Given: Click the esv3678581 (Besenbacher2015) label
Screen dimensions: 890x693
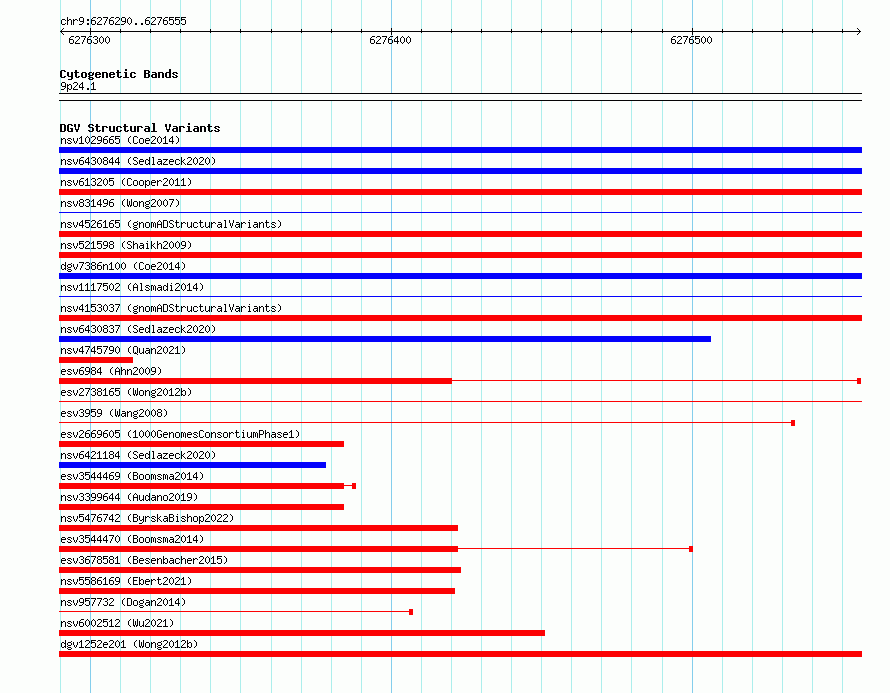Looking at the screenshot, I should tap(144, 560).
